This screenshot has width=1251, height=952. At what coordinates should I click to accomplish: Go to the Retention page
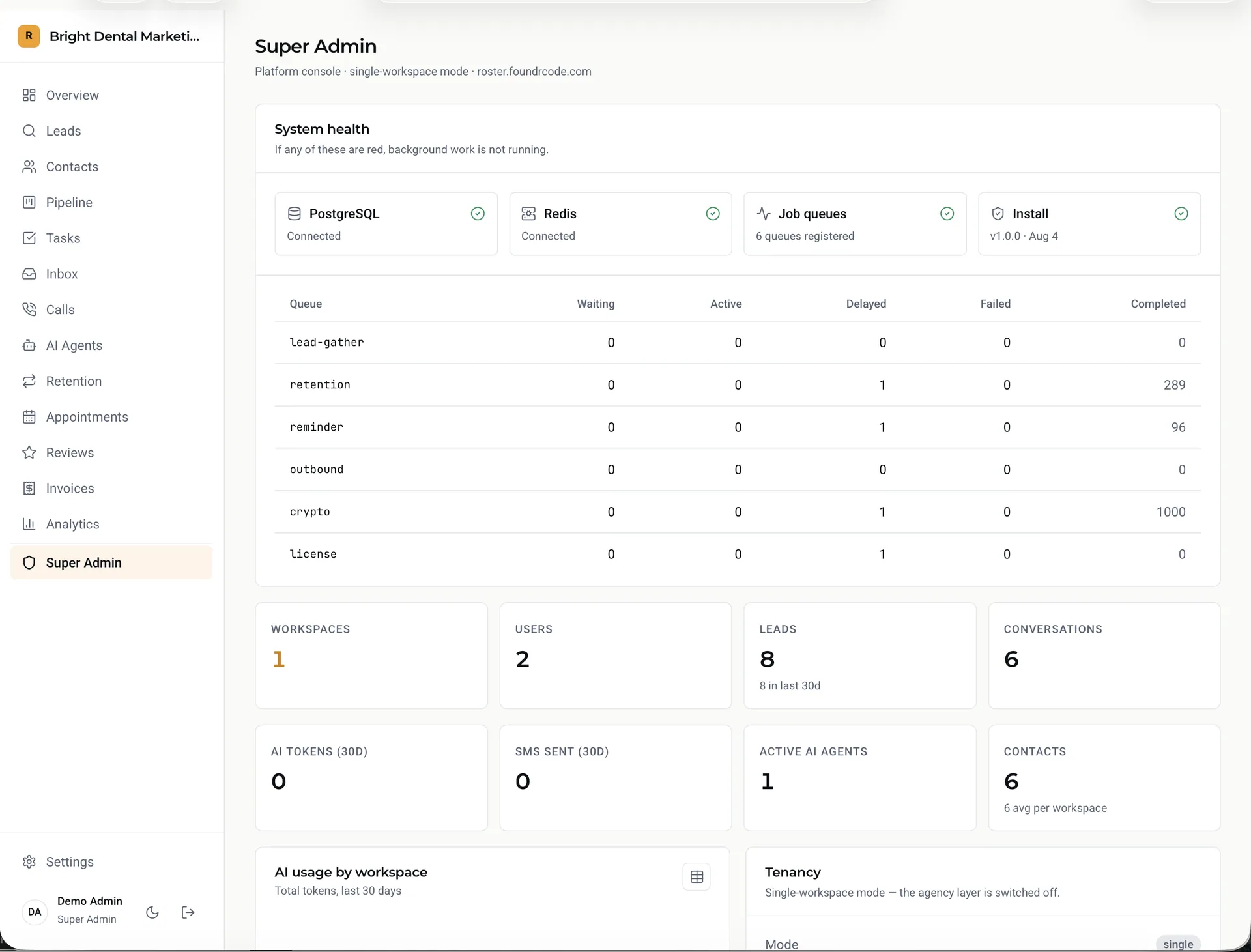(x=111, y=381)
